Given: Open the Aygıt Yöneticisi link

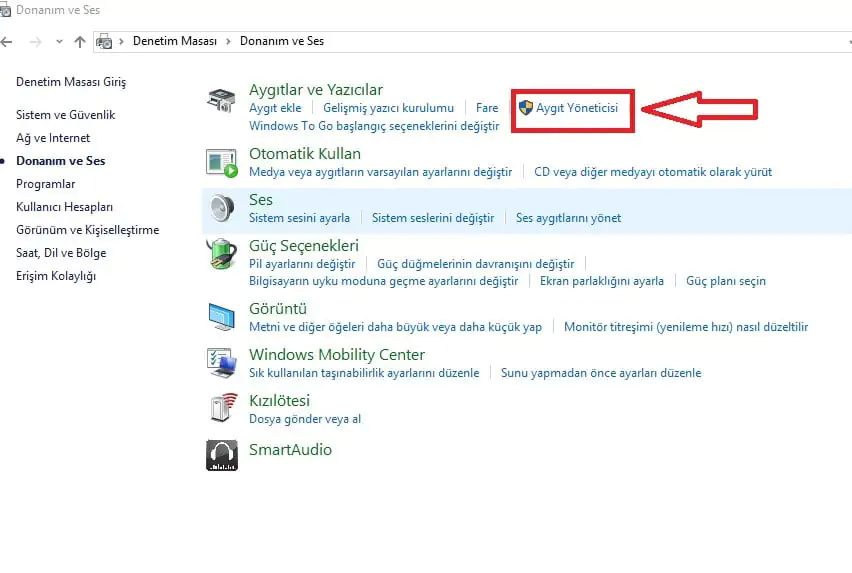Looking at the screenshot, I should click(576, 108).
